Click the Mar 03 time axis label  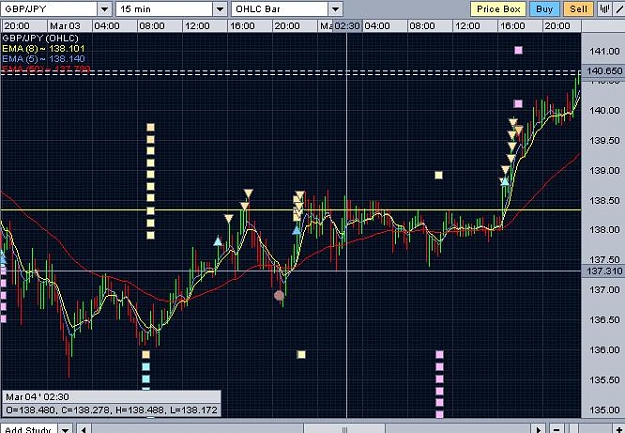[x=65, y=26]
